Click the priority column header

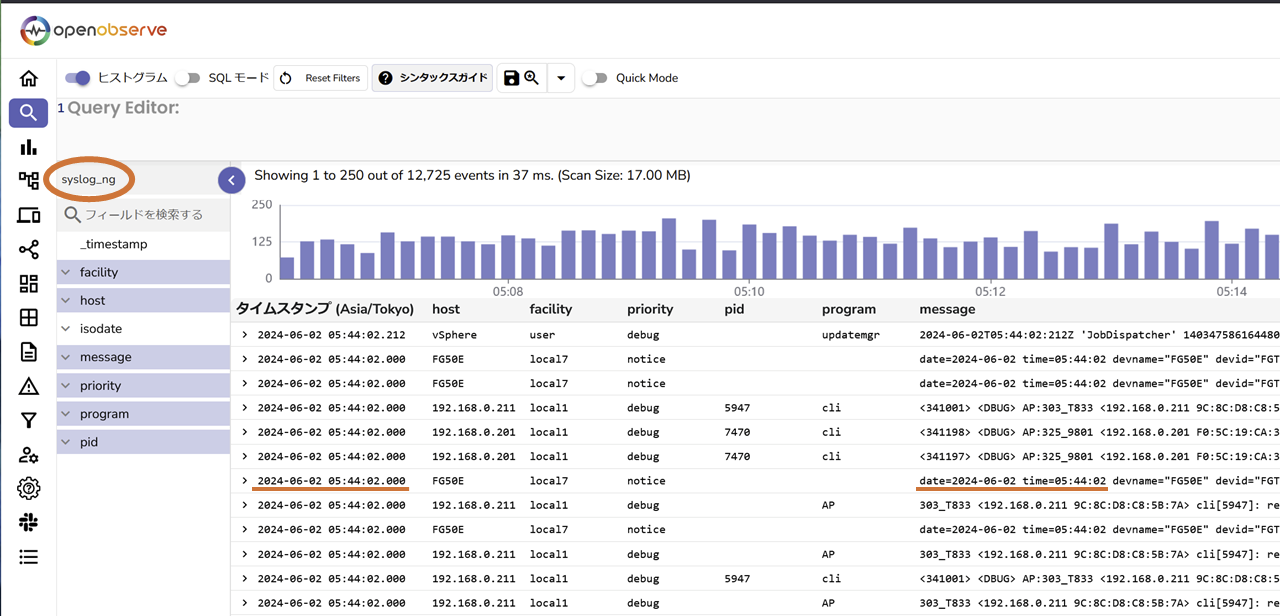(650, 309)
